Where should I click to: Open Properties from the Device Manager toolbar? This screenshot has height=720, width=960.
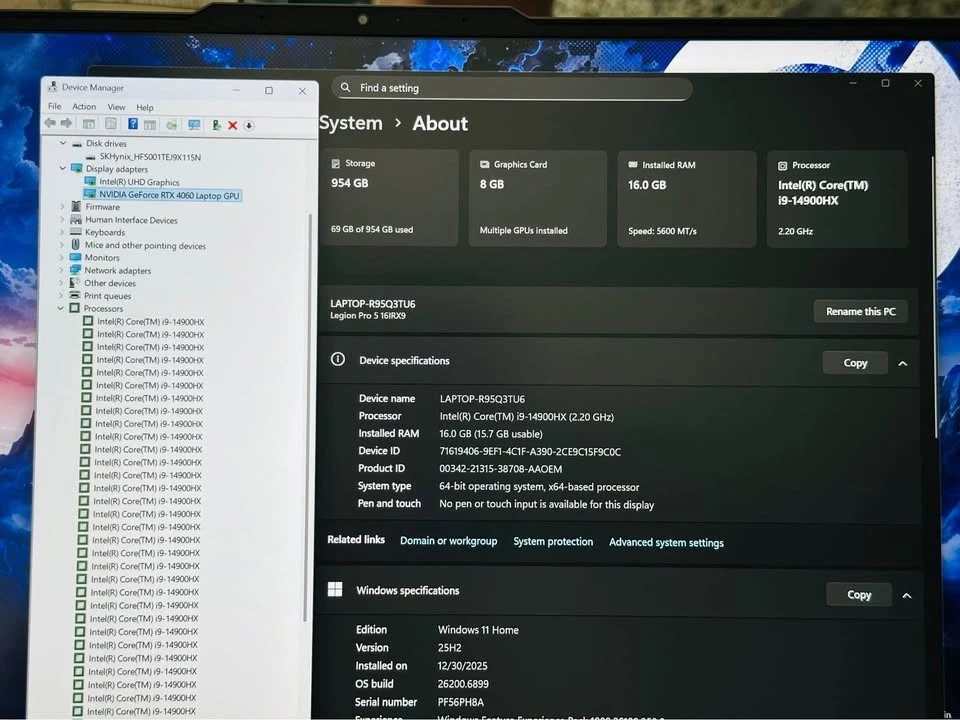click(x=111, y=124)
